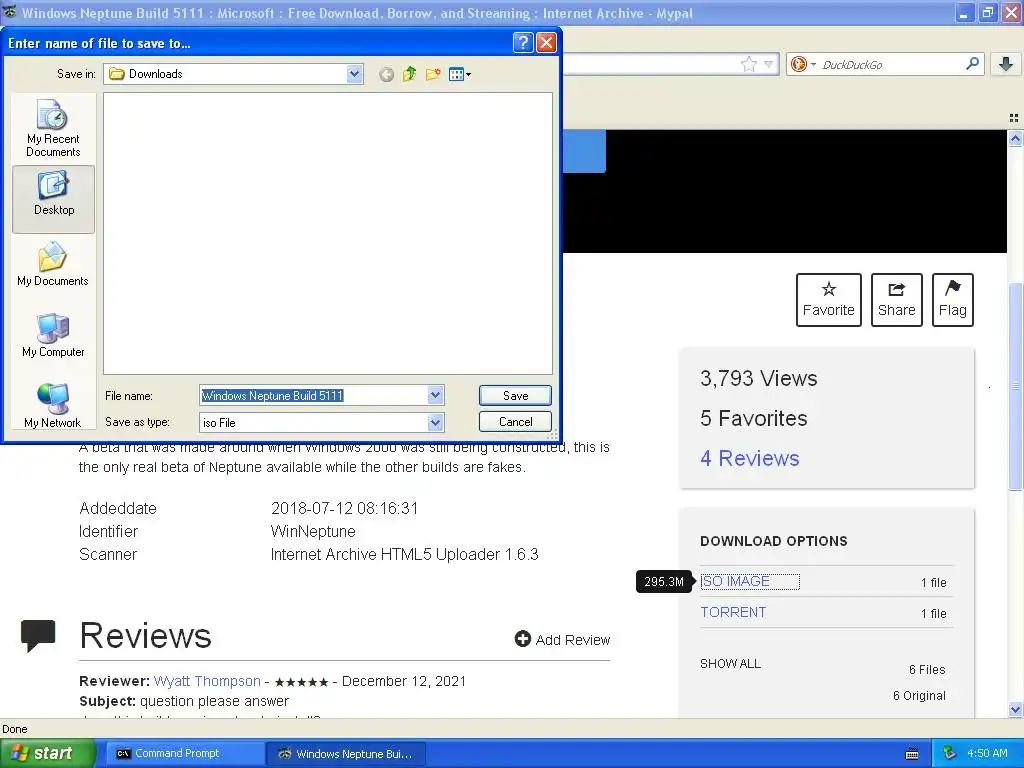Open My Documents in the places bar

[x=53, y=264]
